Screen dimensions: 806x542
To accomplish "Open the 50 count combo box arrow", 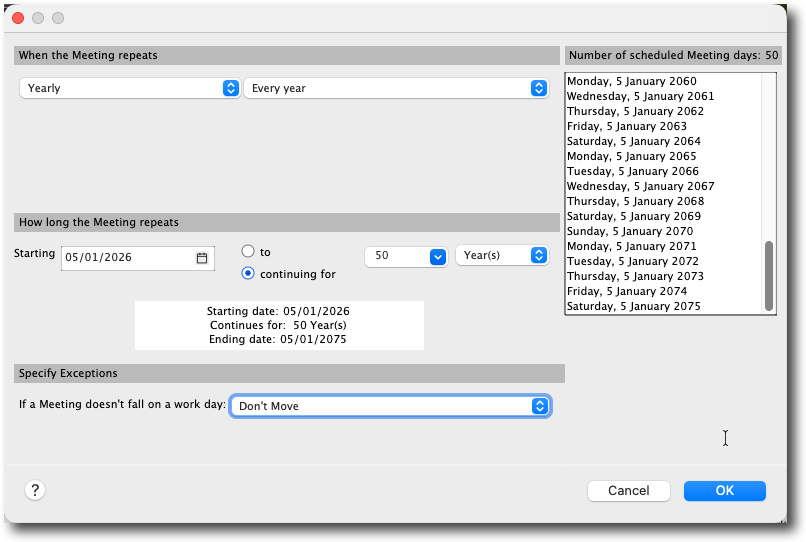I will point(437,256).
